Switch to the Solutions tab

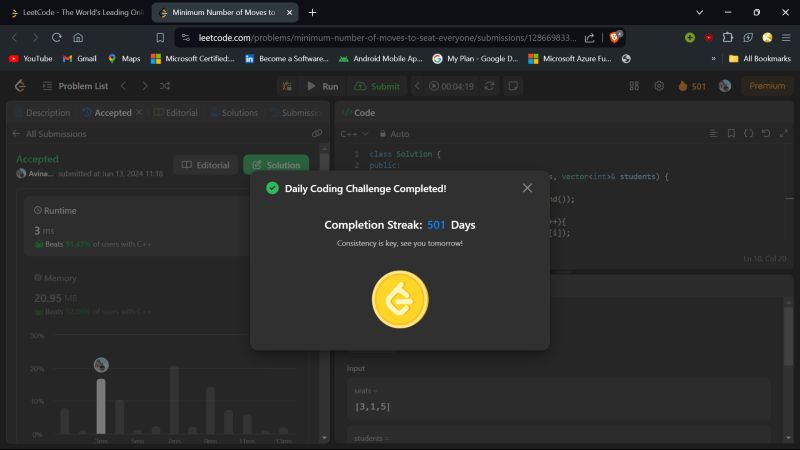(x=234, y=113)
